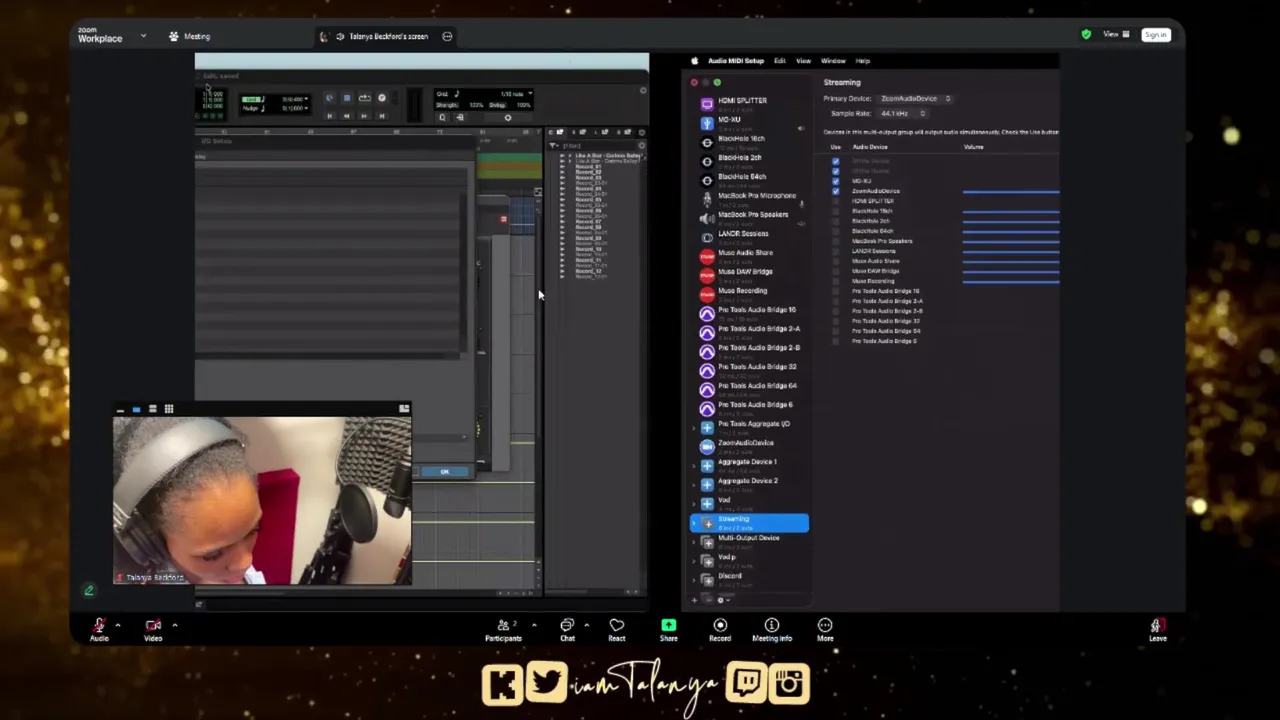
Task: Expand Multi-Output Device
Action: pyautogui.click(x=695, y=542)
